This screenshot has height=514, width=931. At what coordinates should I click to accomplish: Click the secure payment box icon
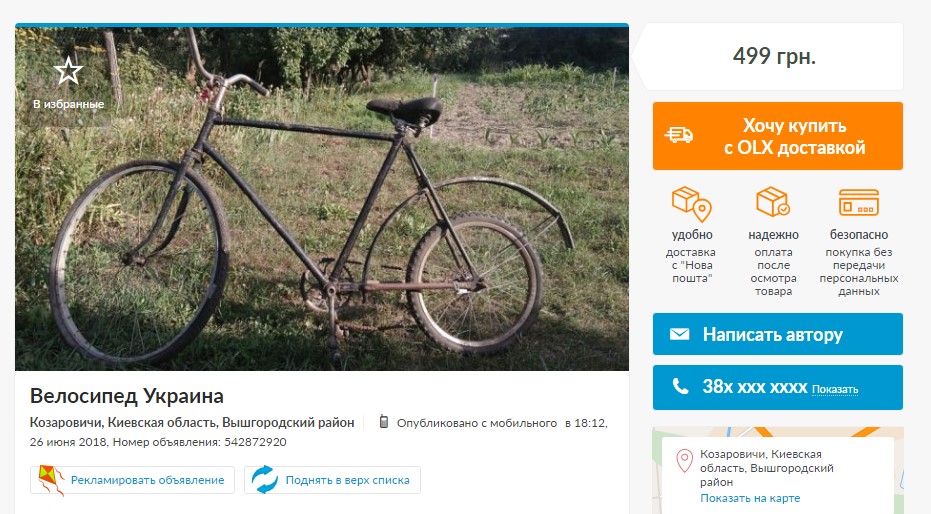pyautogui.click(x=773, y=203)
